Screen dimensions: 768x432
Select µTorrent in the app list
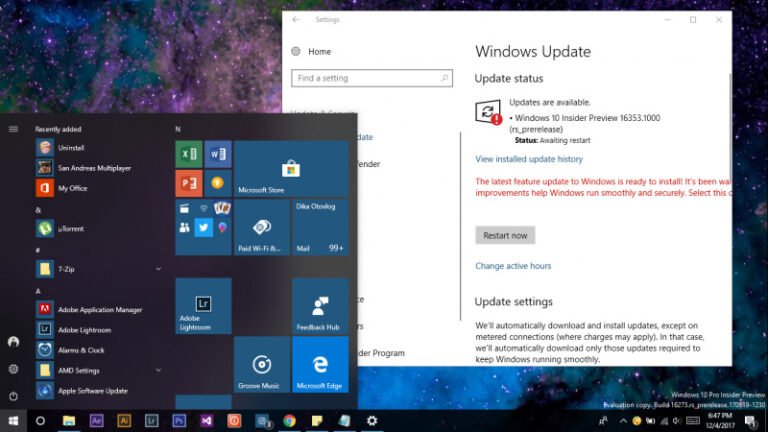click(x=70, y=229)
